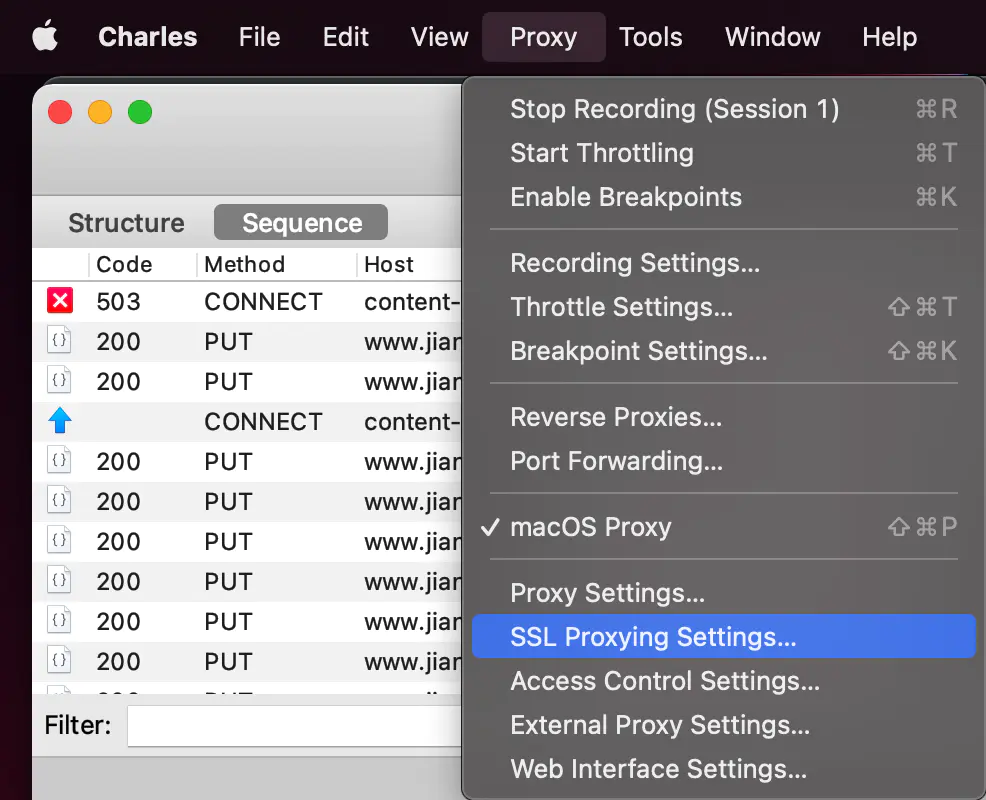The height and width of the screenshot is (800, 986).
Task: Open the Edit menu
Action: tap(345, 36)
